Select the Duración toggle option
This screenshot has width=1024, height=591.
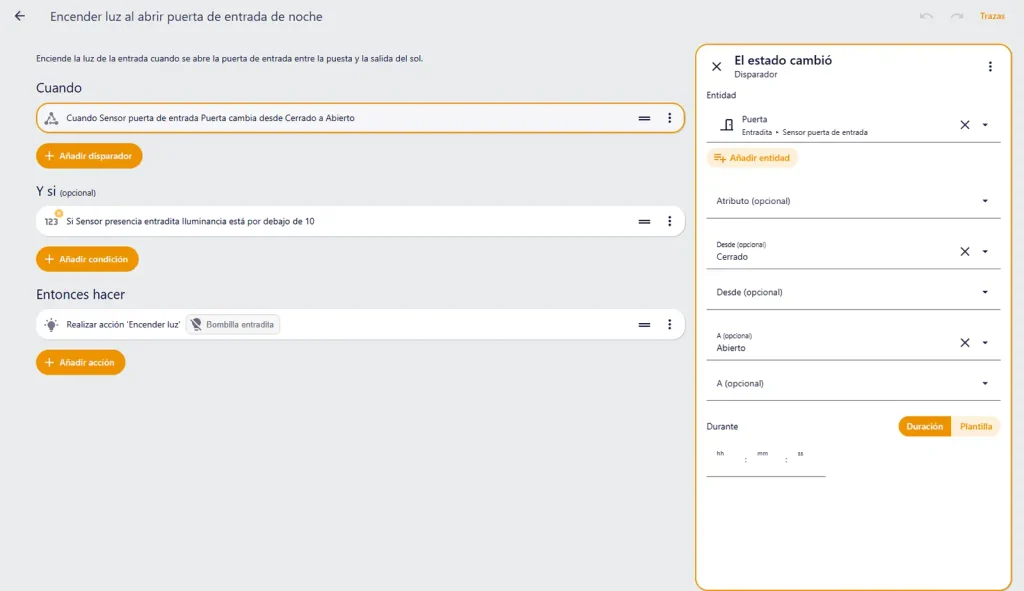pos(924,426)
